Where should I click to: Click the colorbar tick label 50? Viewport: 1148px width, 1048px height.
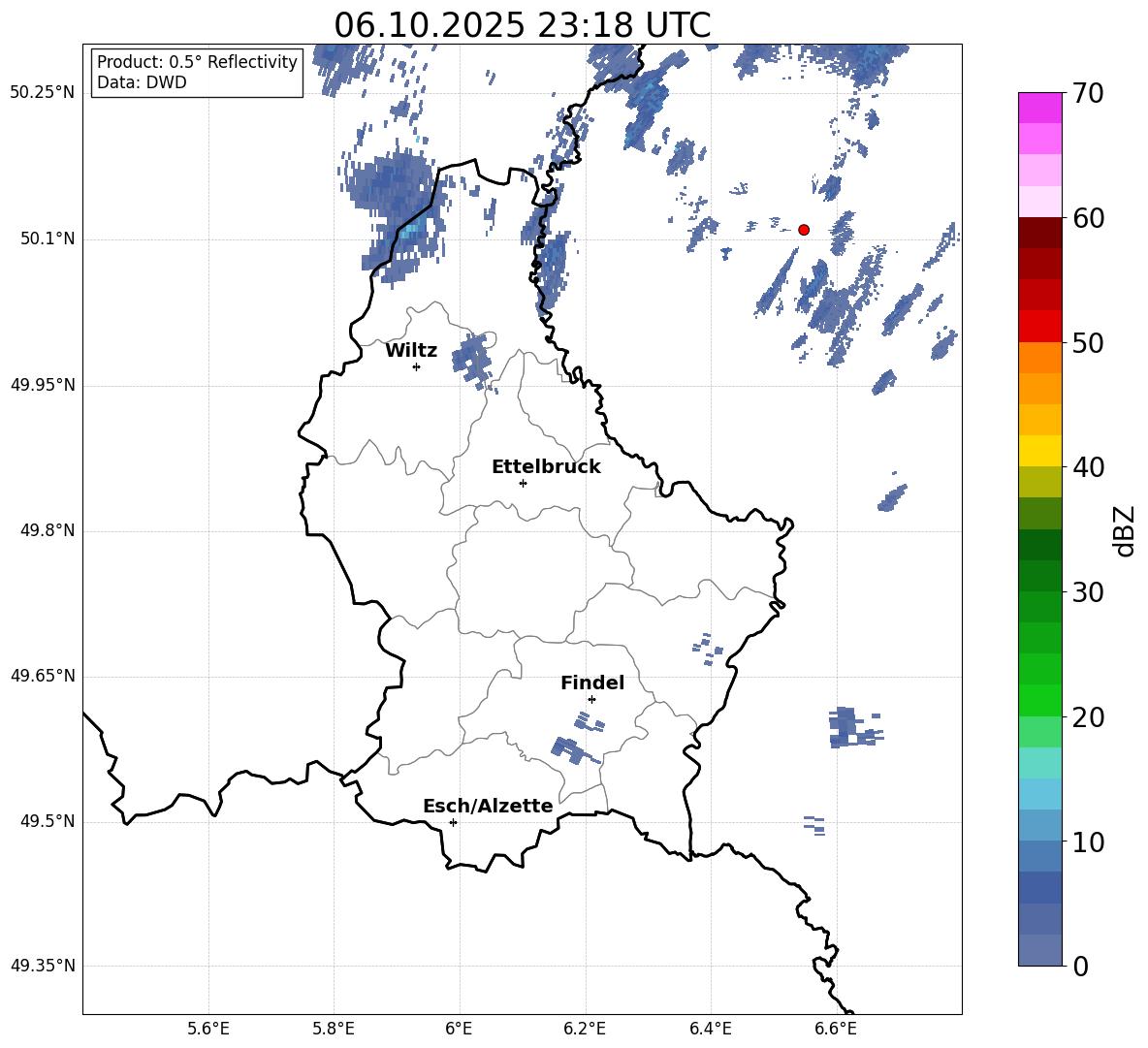coord(1088,342)
